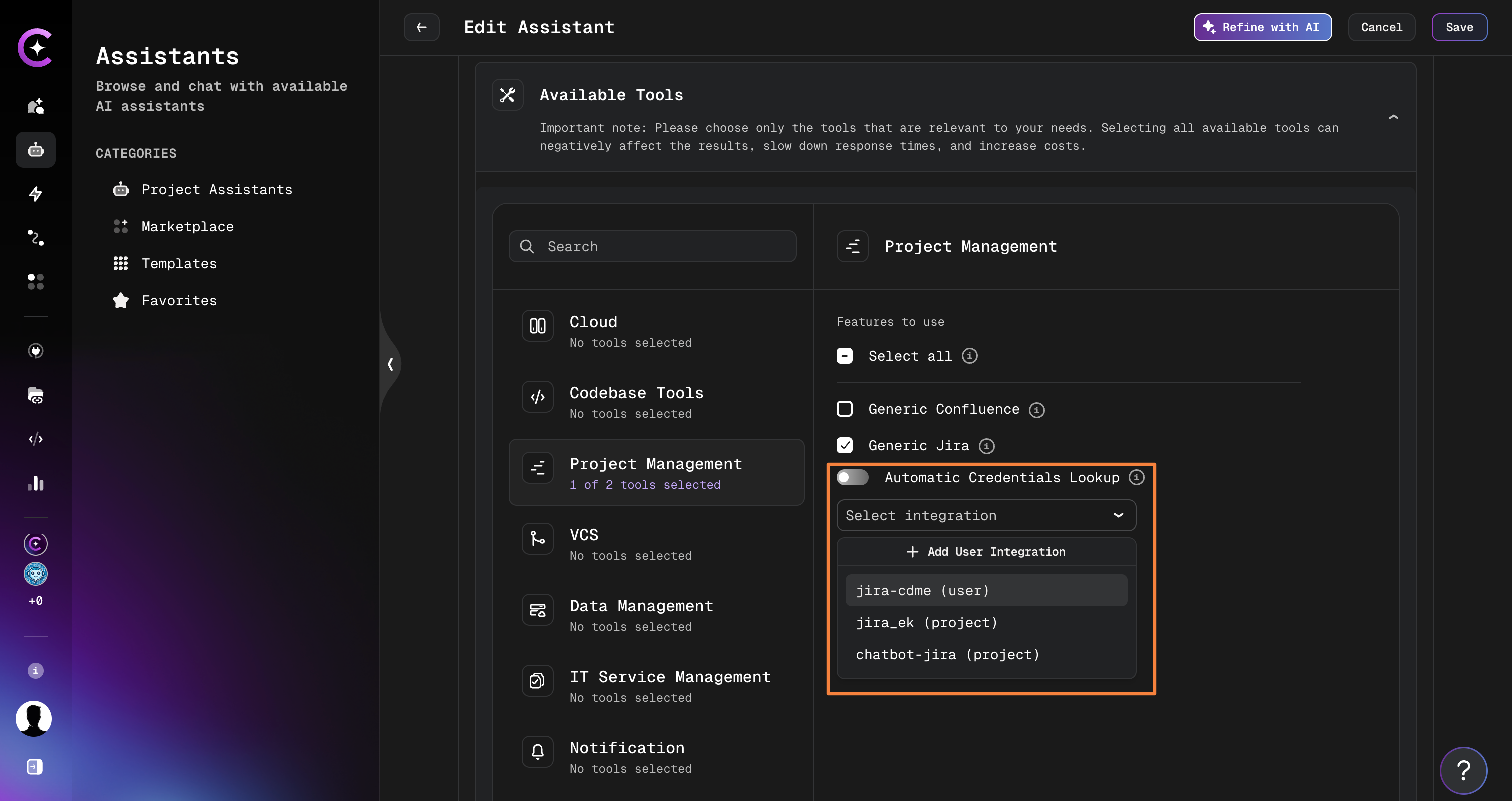Open the integrations plug icon
Screen dimensions: 1512x801
point(36,351)
